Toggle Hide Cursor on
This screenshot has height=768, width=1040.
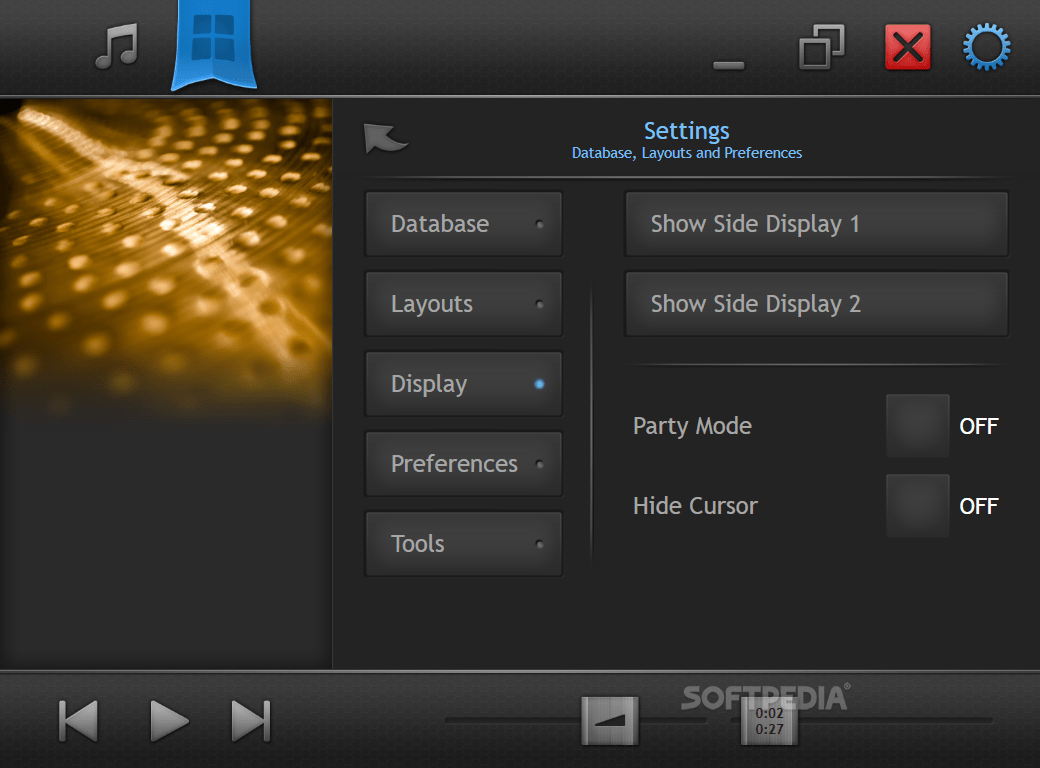point(917,505)
